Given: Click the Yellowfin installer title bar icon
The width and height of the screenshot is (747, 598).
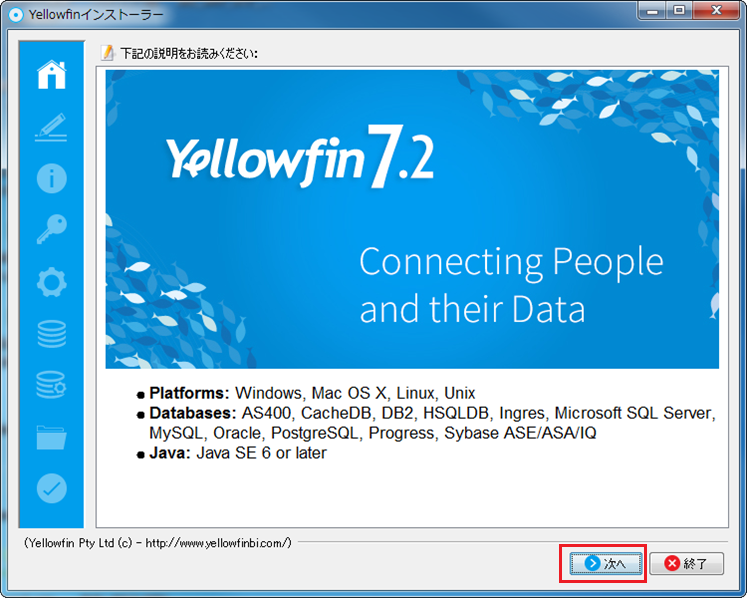Looking at the screenshot, I should point(16,15).
